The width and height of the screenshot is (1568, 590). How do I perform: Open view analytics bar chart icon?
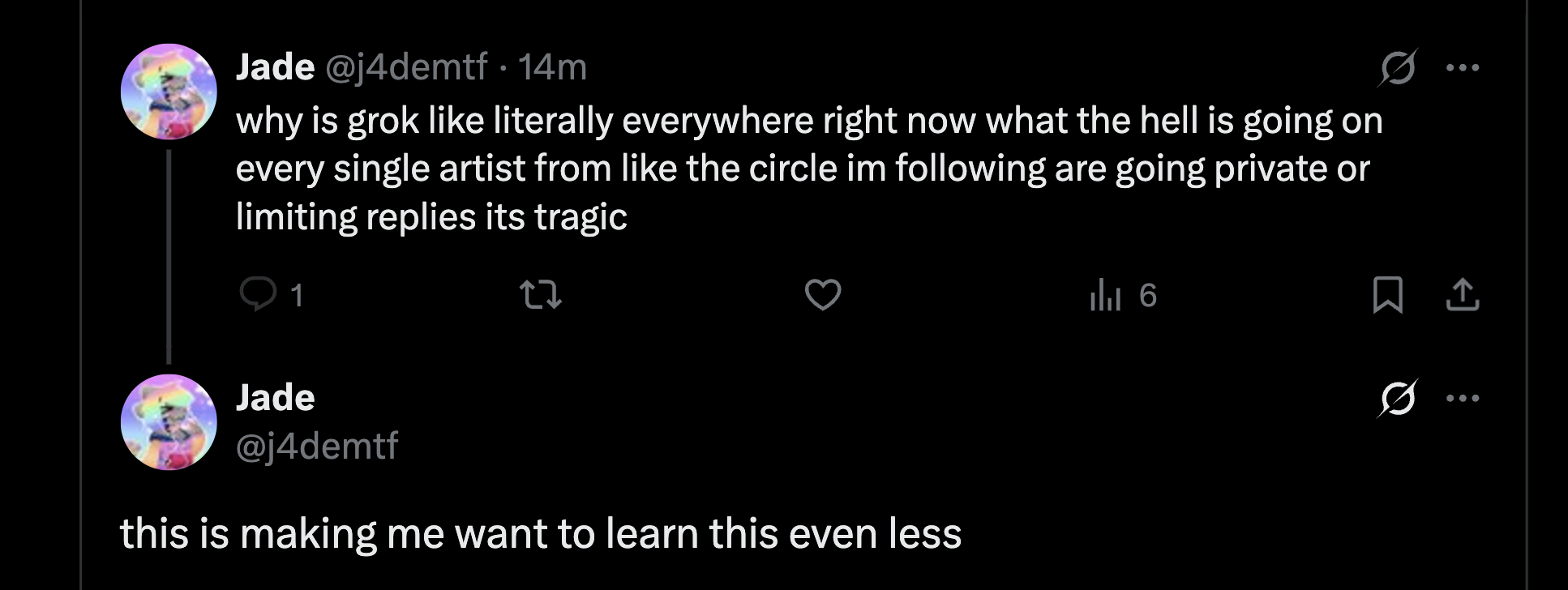[1104, 294]
